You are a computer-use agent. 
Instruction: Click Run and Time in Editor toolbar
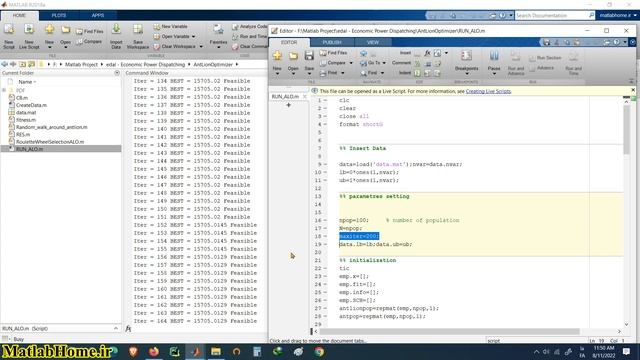point(573,63)
